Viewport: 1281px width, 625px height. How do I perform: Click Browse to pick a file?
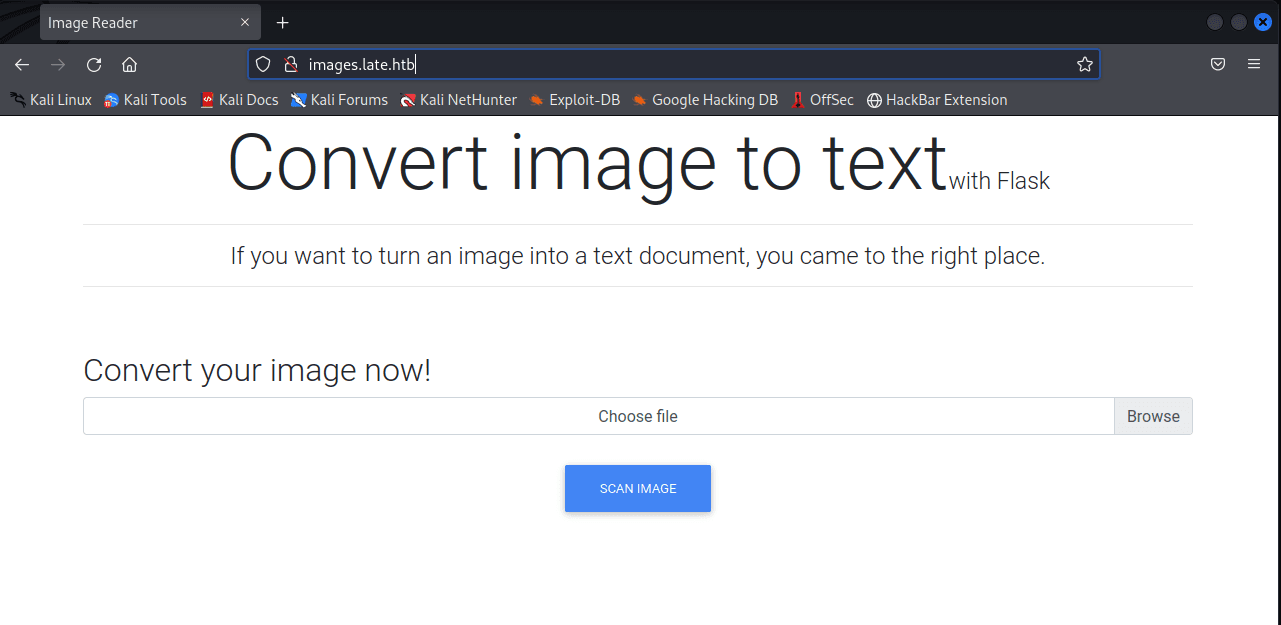coord(1152,416)
